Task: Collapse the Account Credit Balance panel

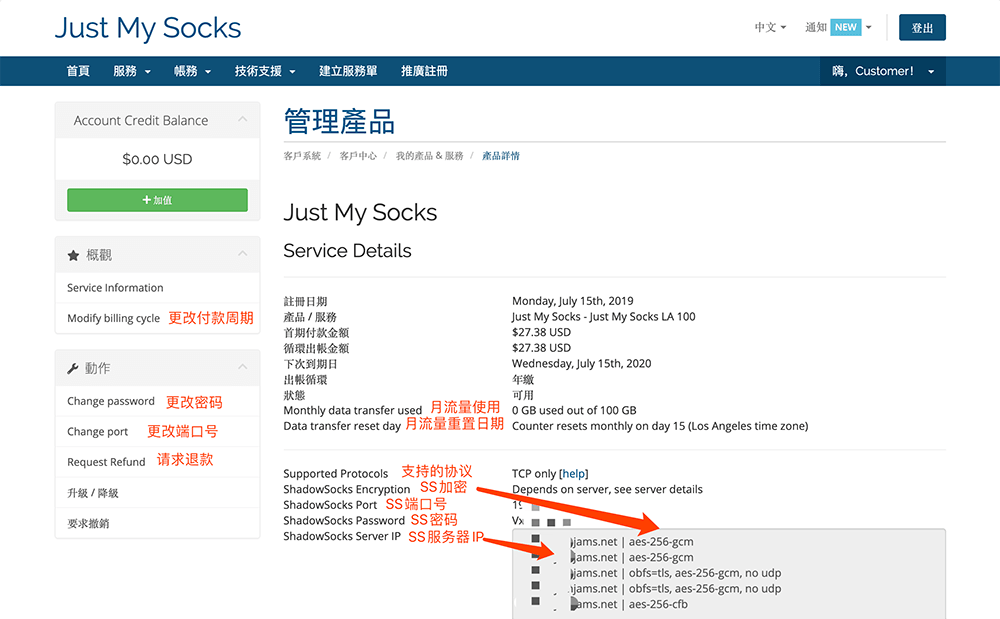Action: pos(242,120)
